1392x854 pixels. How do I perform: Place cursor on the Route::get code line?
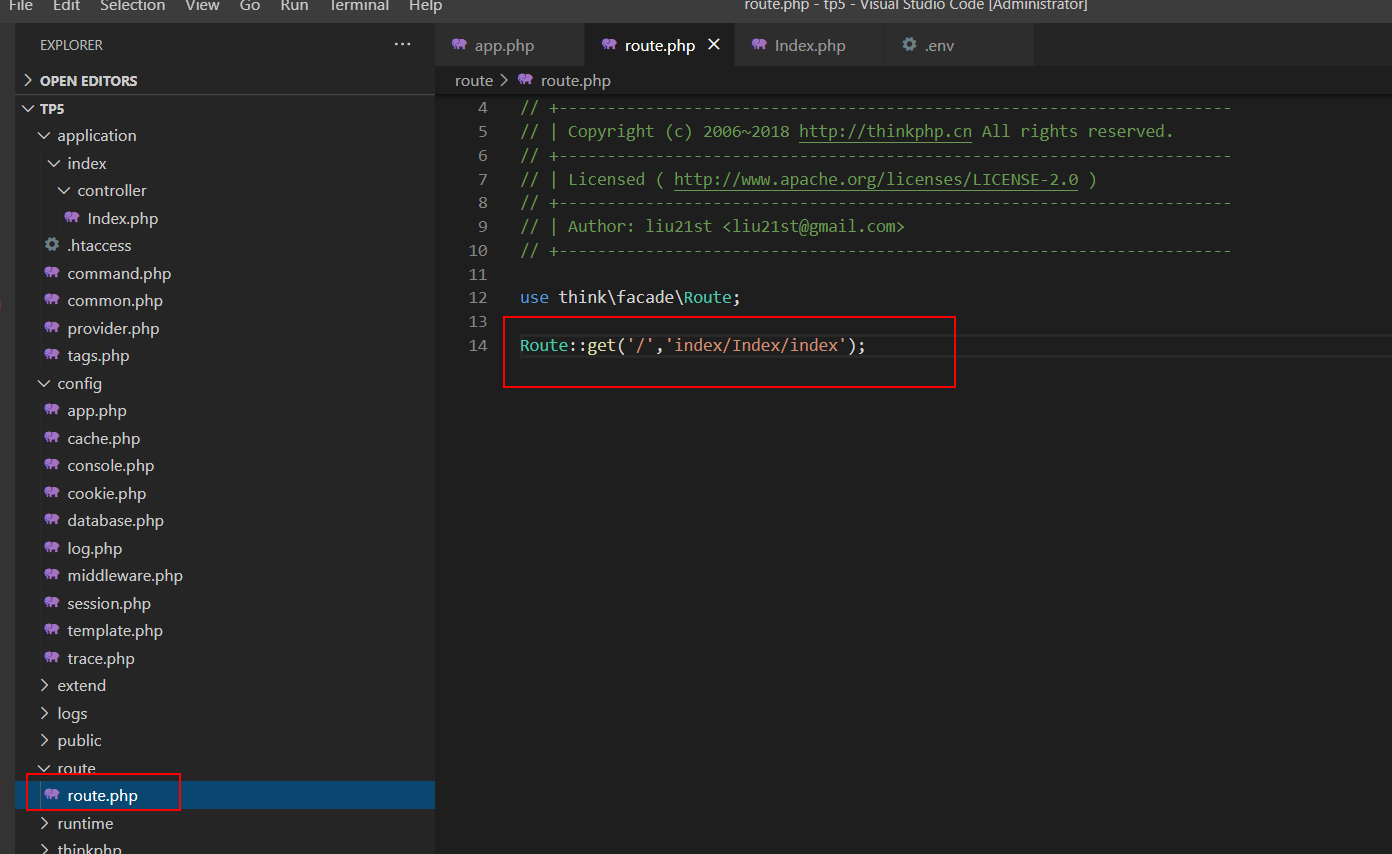pos(692,345)
